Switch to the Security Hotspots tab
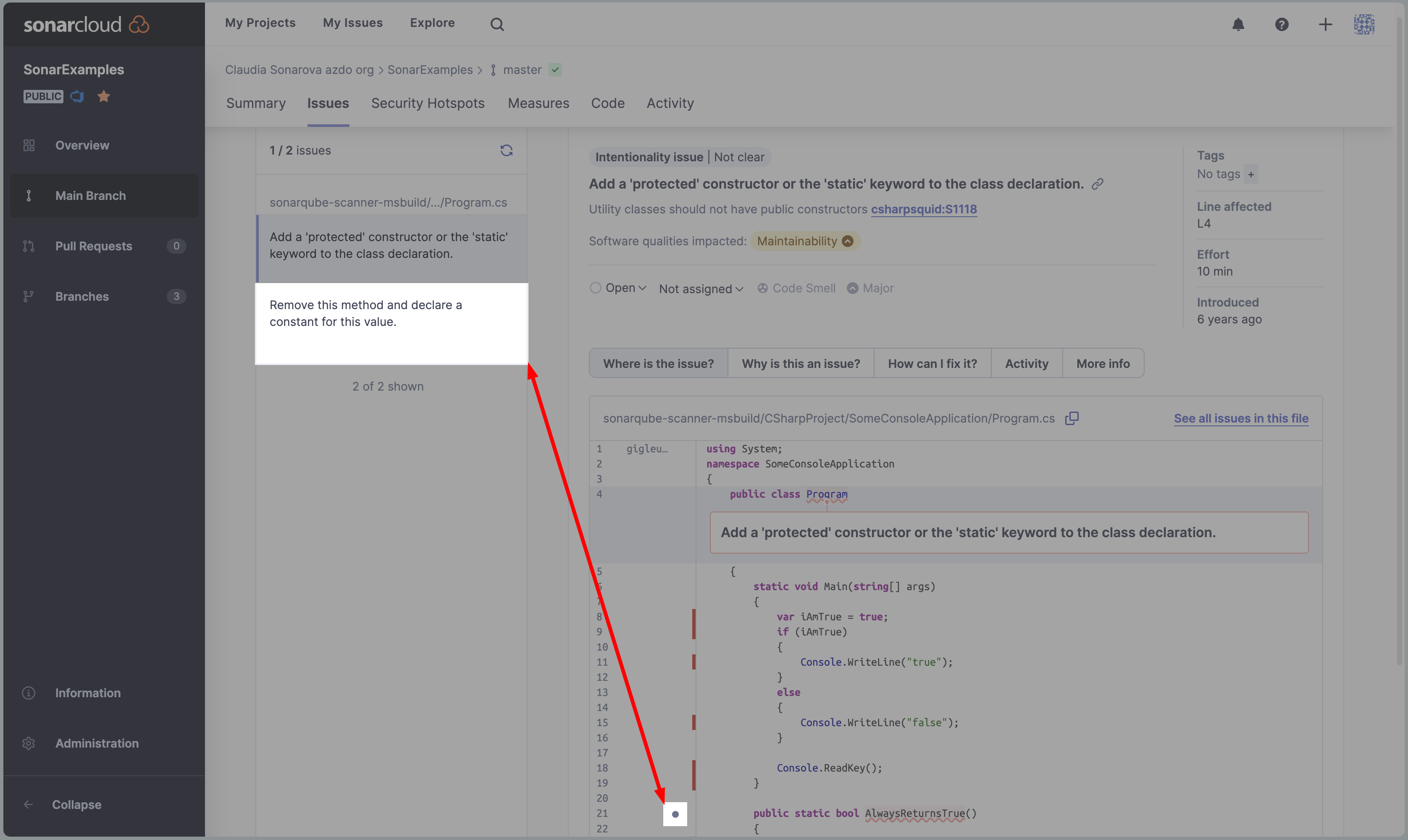Viewport: 1408px width, 840px height. pyautogui.click(x=428, y=103)
